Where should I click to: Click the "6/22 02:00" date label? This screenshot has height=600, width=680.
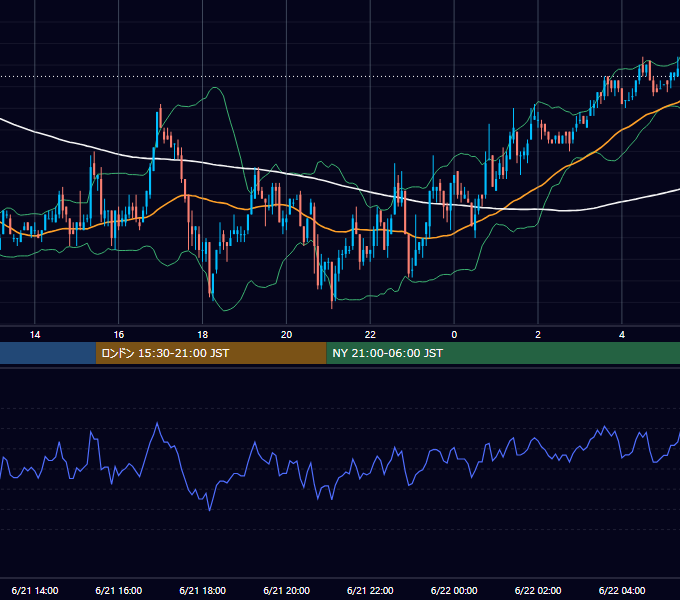click(538, 590)
